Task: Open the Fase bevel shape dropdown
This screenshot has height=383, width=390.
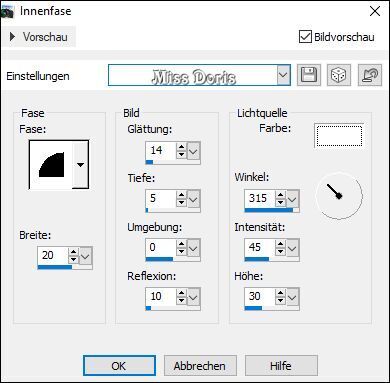Action: click(x=80, y=164)
